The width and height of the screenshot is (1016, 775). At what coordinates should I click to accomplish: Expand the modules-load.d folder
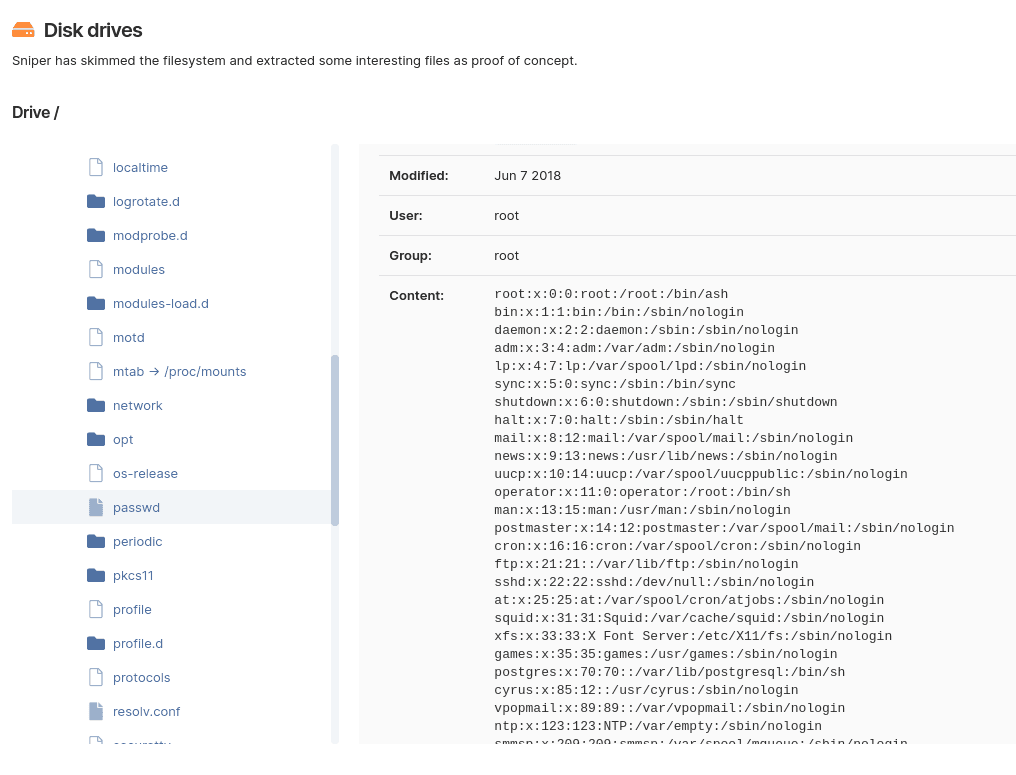pyautogui.click(x=160, y=303)
